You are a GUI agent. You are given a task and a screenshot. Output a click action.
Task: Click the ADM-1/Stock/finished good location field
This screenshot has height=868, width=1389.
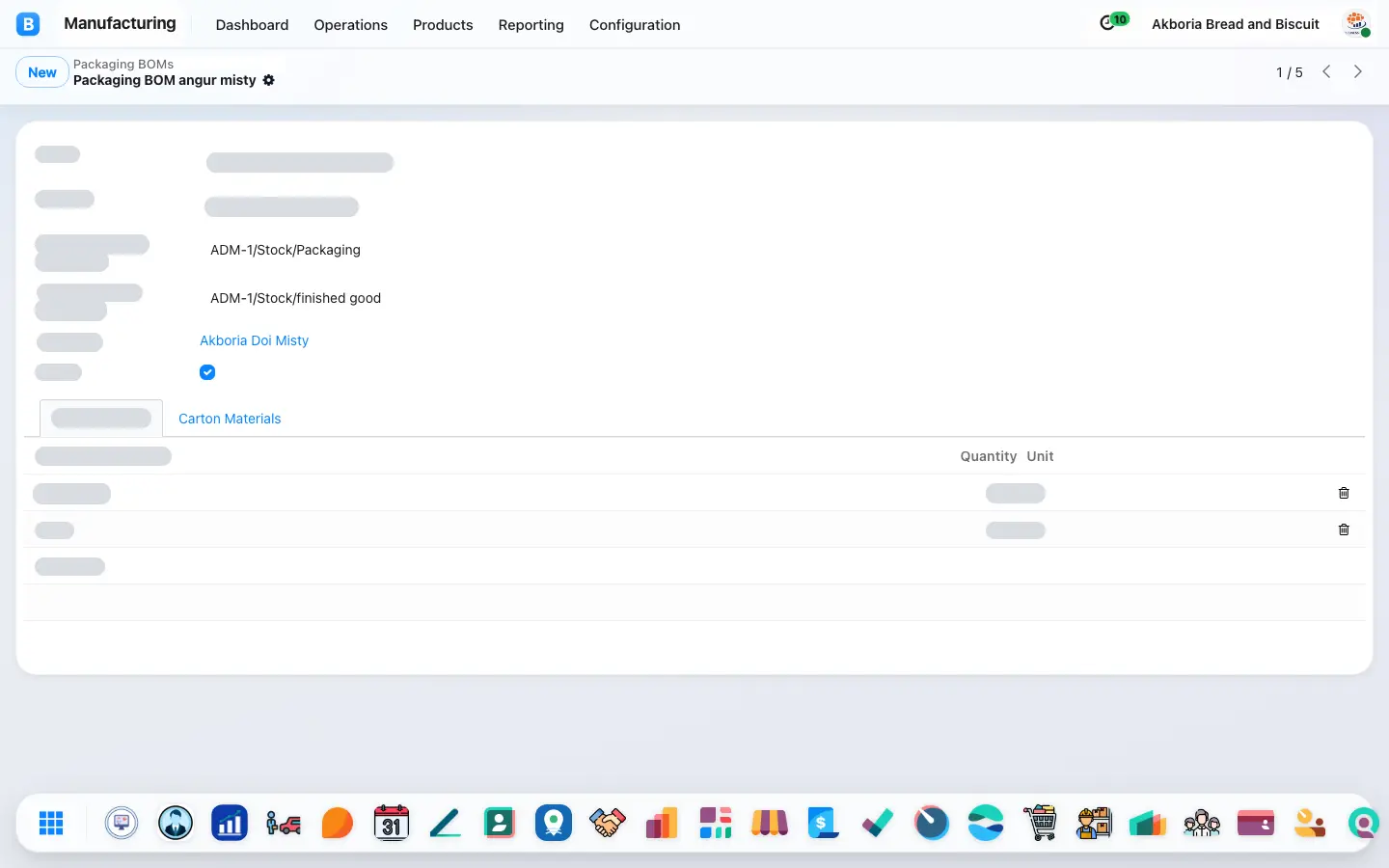(295, 298)
